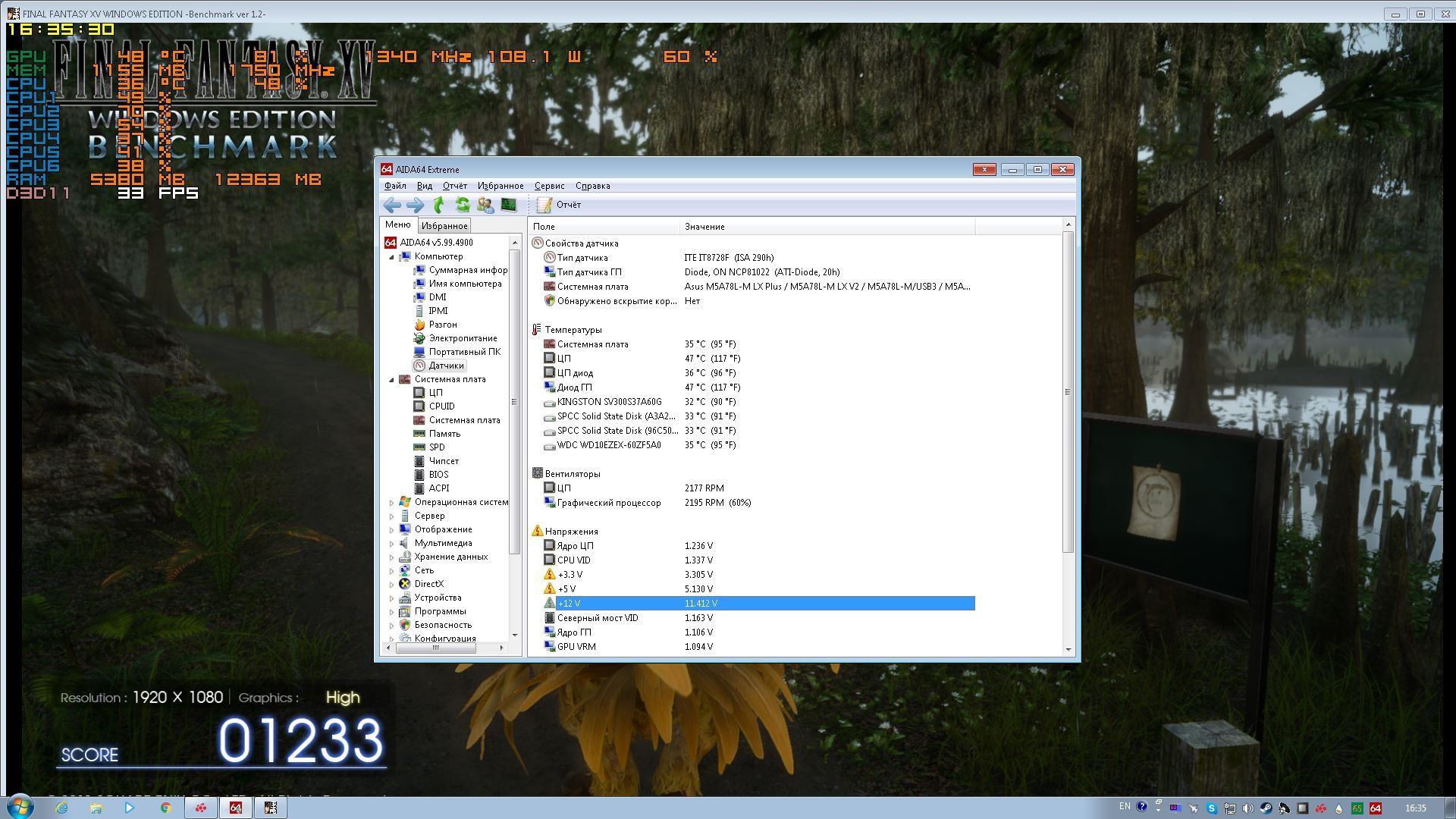Screen dimensions: 1456x819
Task: Click the report pane vertical scrollbar thumb
Action: tap(1068, 392)
